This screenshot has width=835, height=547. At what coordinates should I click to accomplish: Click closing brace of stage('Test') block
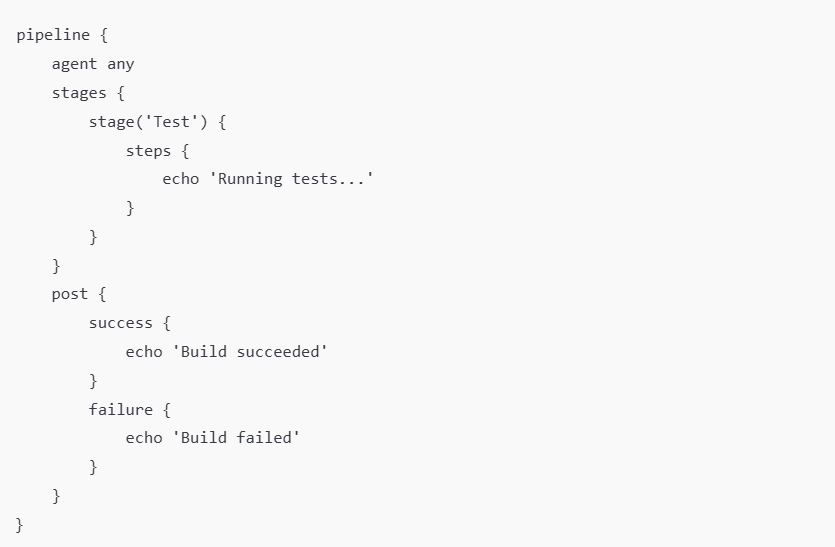tap(94, 236)
